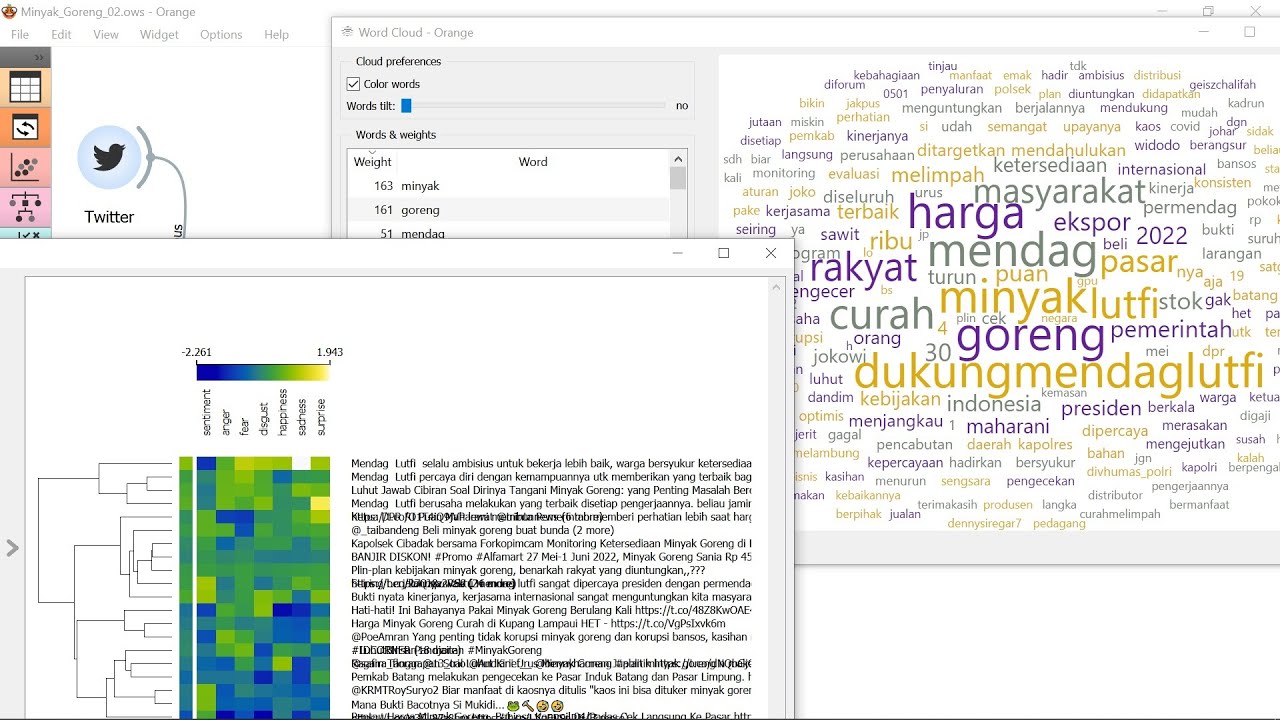
Task: Select the word 'indonesia' in the cloud
Action: pyautogui.click(x=994, y=404)
